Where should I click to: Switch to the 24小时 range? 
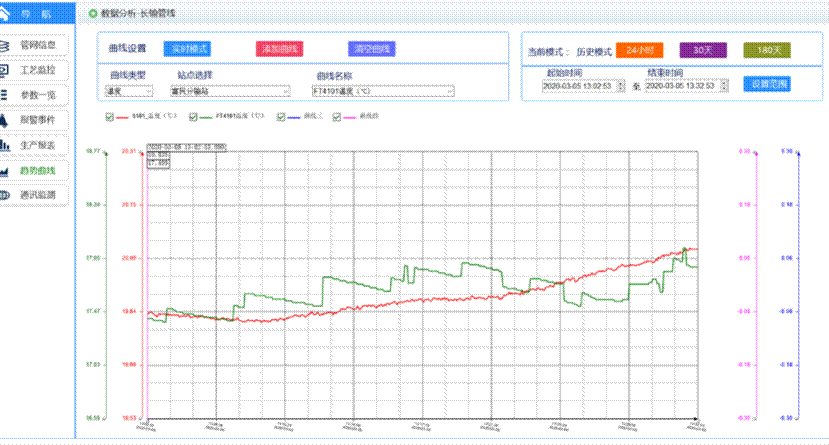640,50
